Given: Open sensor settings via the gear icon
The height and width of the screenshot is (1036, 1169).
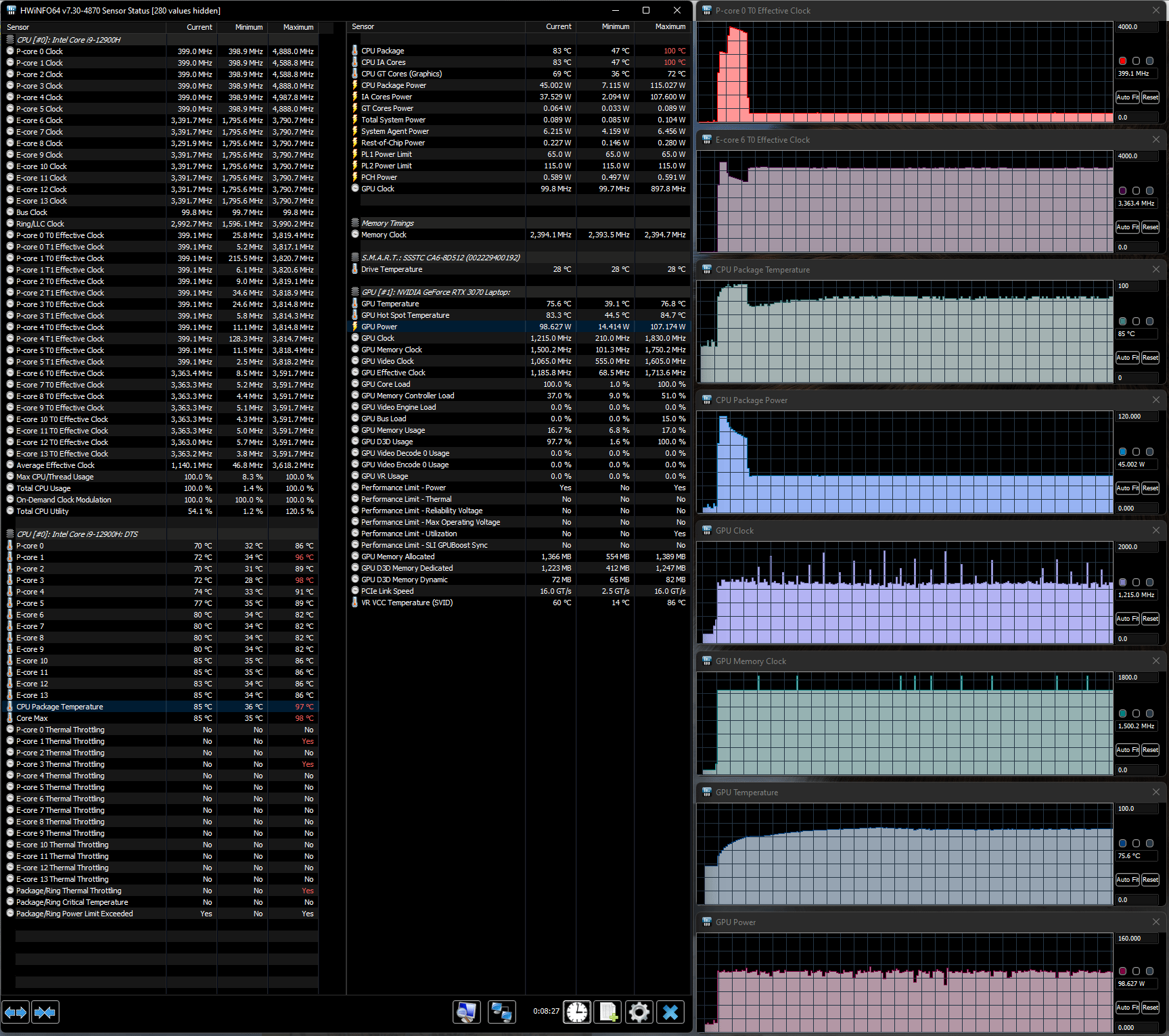Looking at the screenshot, I should pyautogui.click(x=639, y=1012).
